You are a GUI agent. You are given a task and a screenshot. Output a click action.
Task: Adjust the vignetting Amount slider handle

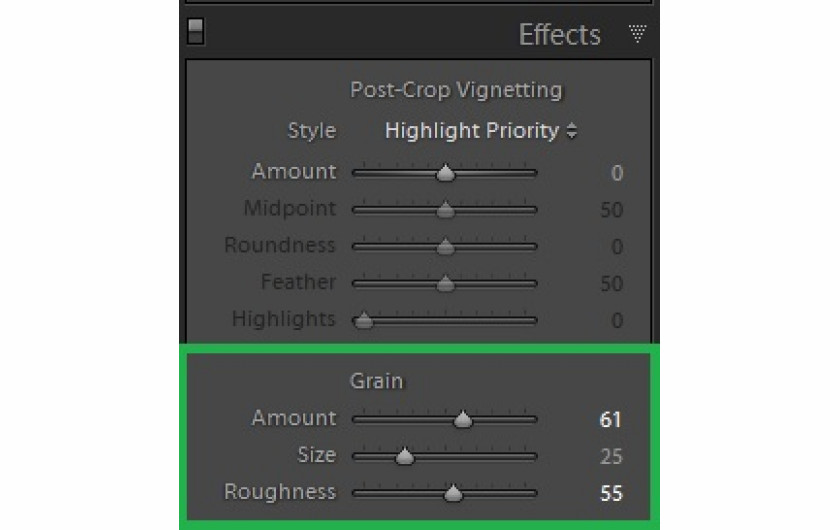tap(445, 173)
